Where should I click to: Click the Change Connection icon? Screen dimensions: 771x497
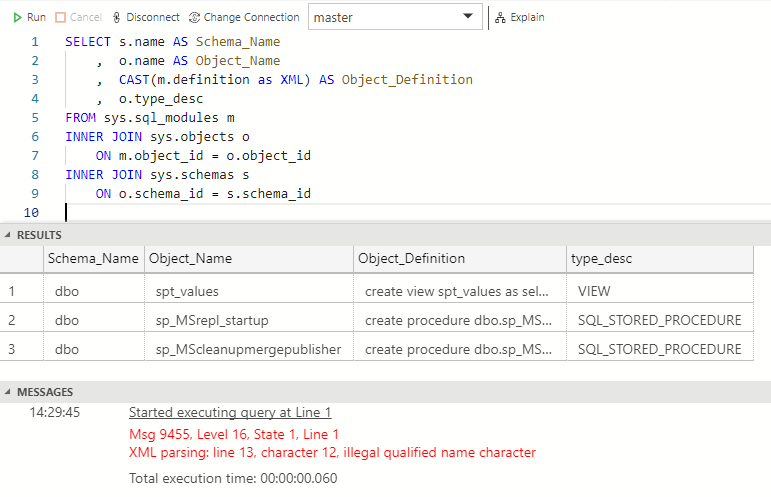[194, 17]
